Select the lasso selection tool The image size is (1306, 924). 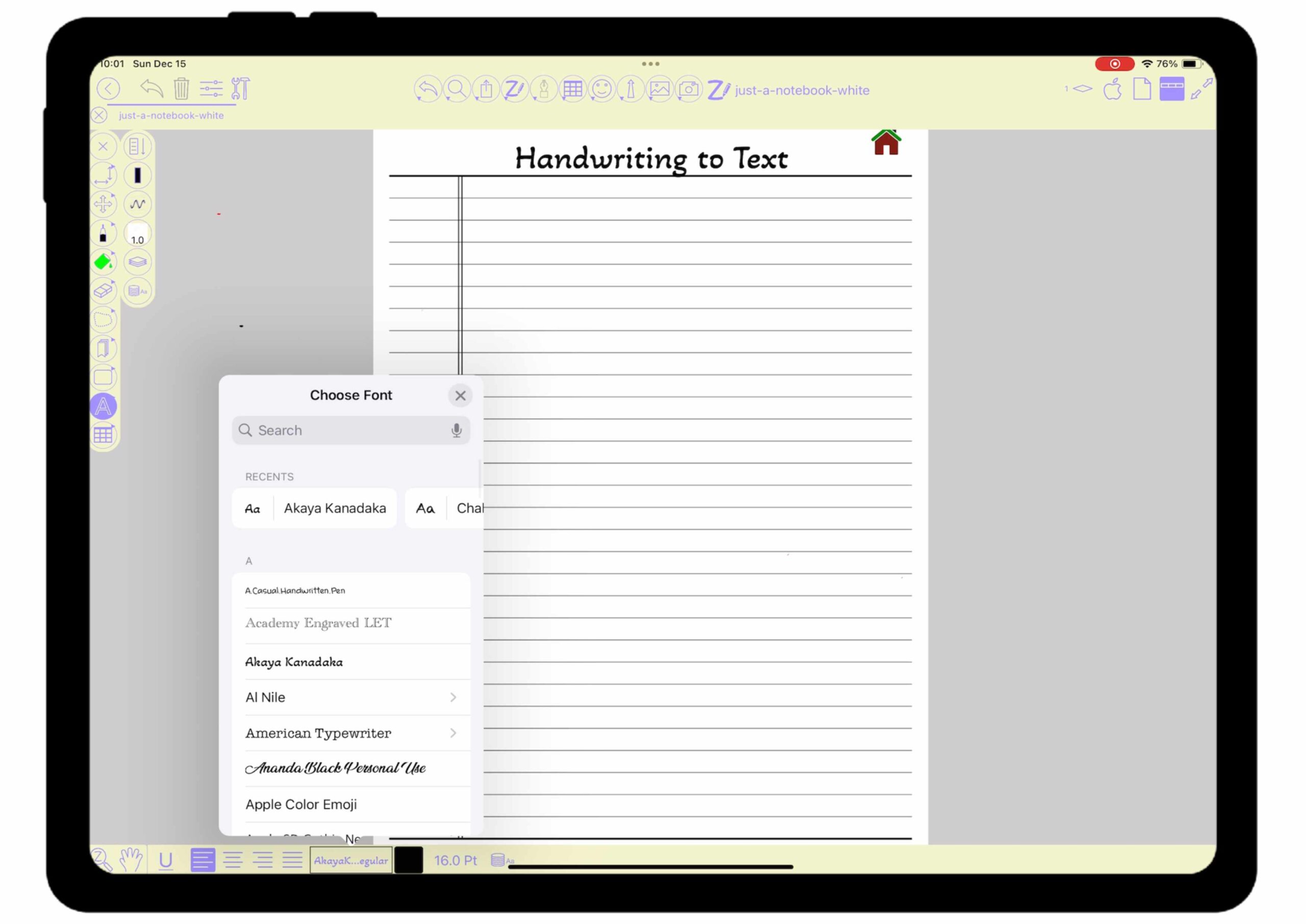point(103,320)
